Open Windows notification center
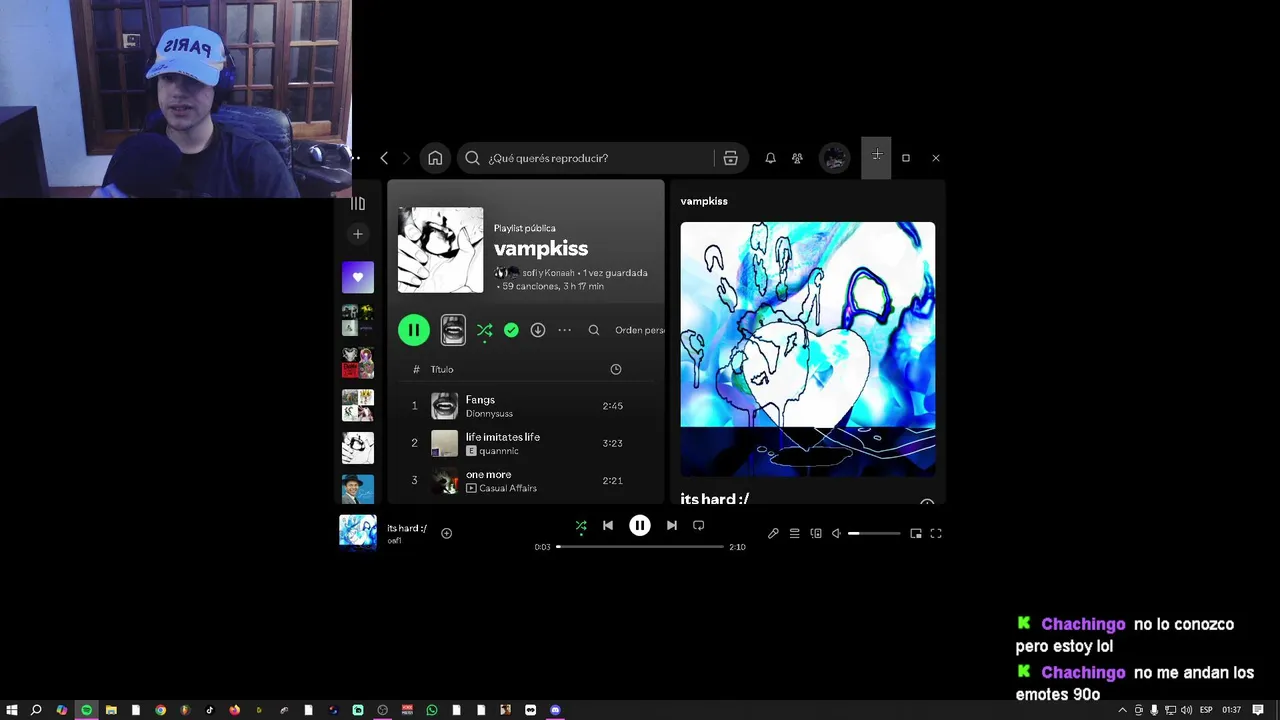Screen dimensions: 1280x720 (1258, 710)
